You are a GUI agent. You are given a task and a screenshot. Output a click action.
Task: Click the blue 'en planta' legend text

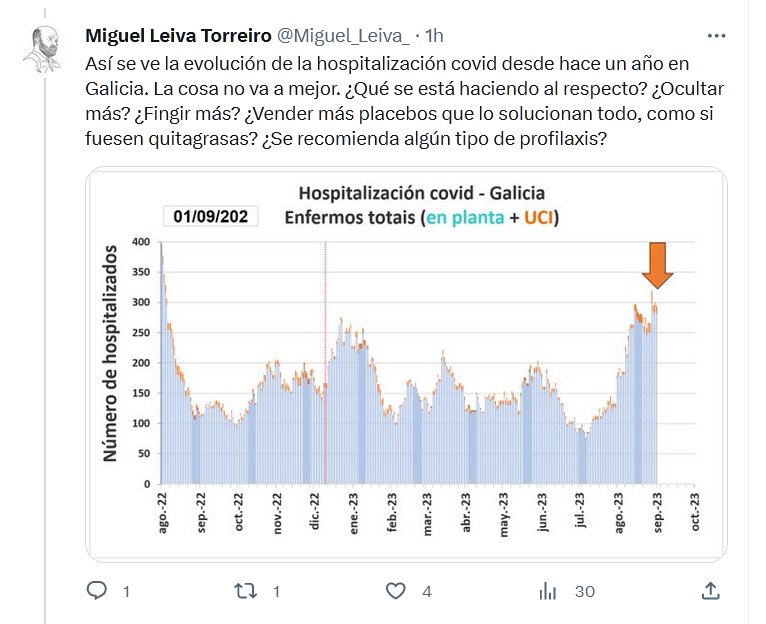(x=462, y=216)
